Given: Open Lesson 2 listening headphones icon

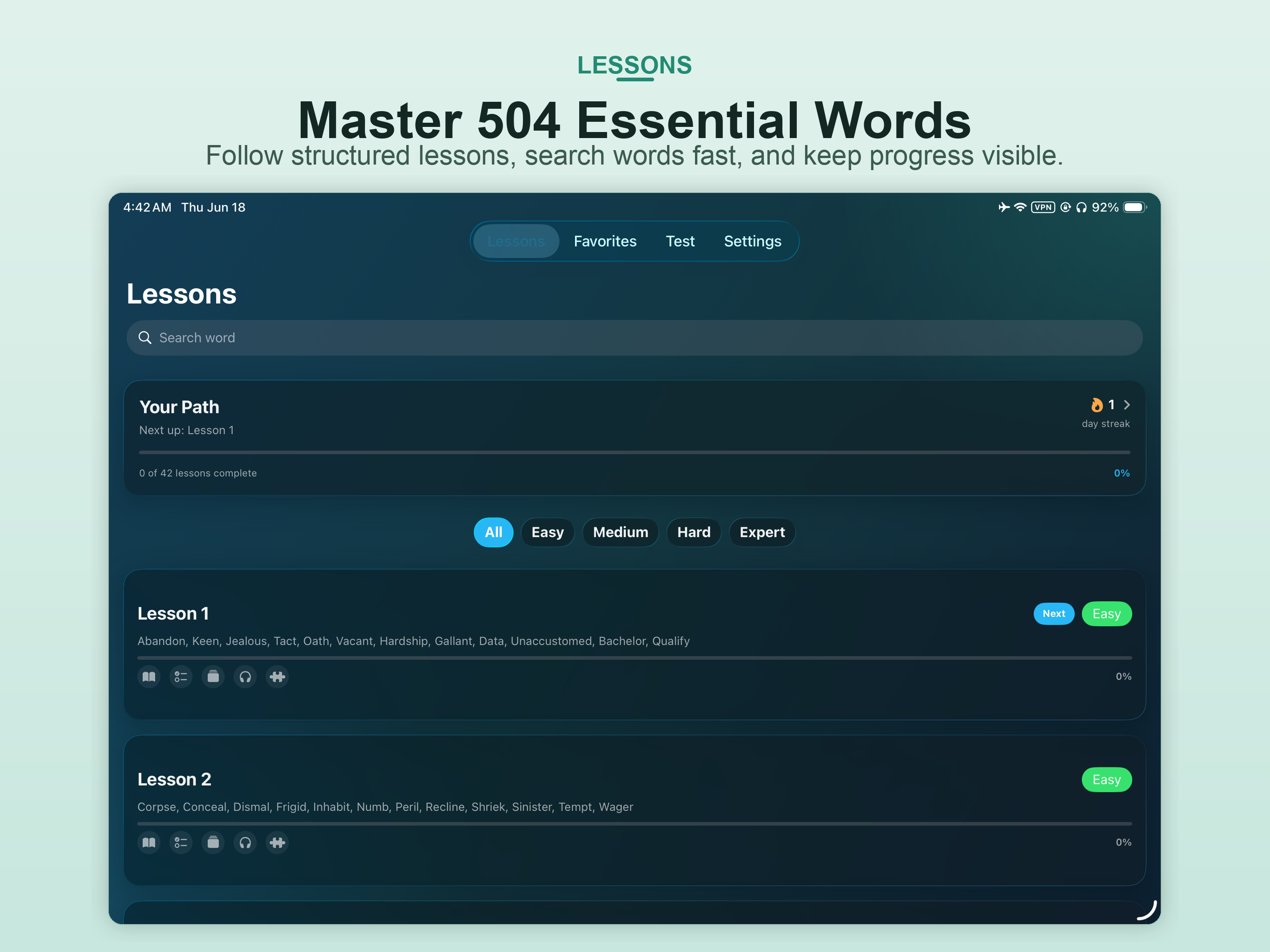Looking at the screenshot, I should coord(245,842).
